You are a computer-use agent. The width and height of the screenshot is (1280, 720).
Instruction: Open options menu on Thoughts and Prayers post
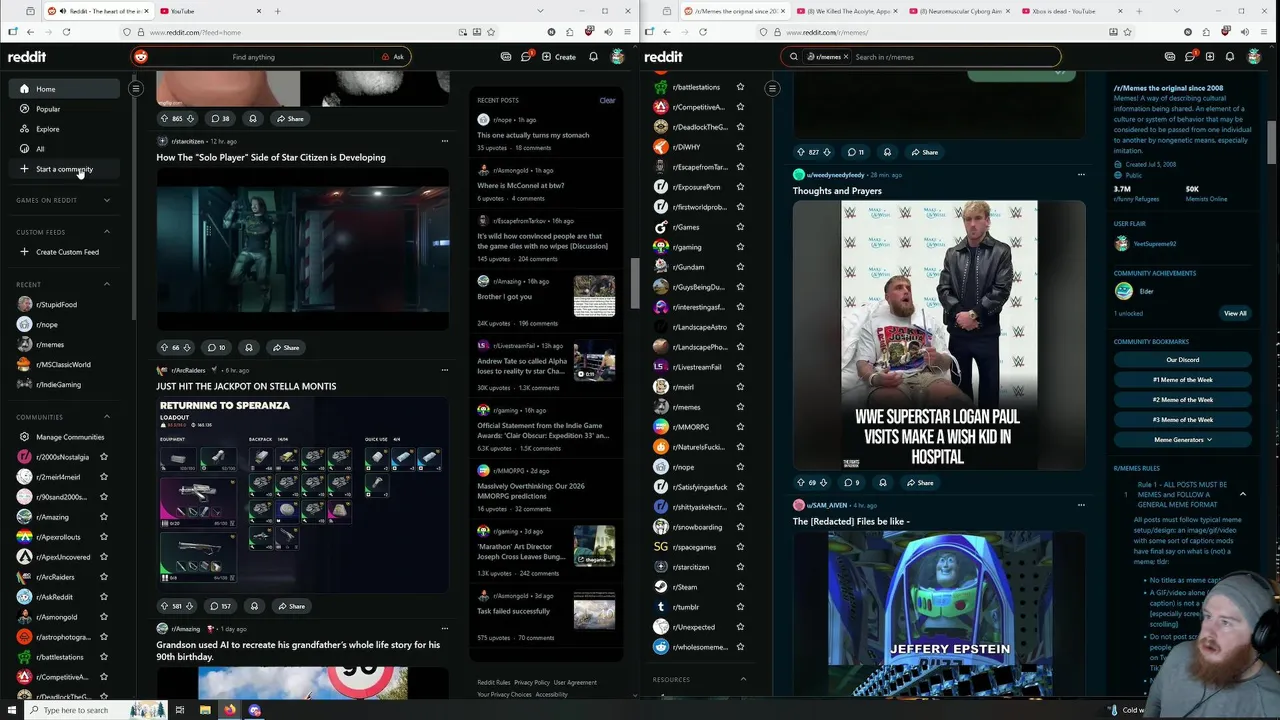tap(1081, 174)
